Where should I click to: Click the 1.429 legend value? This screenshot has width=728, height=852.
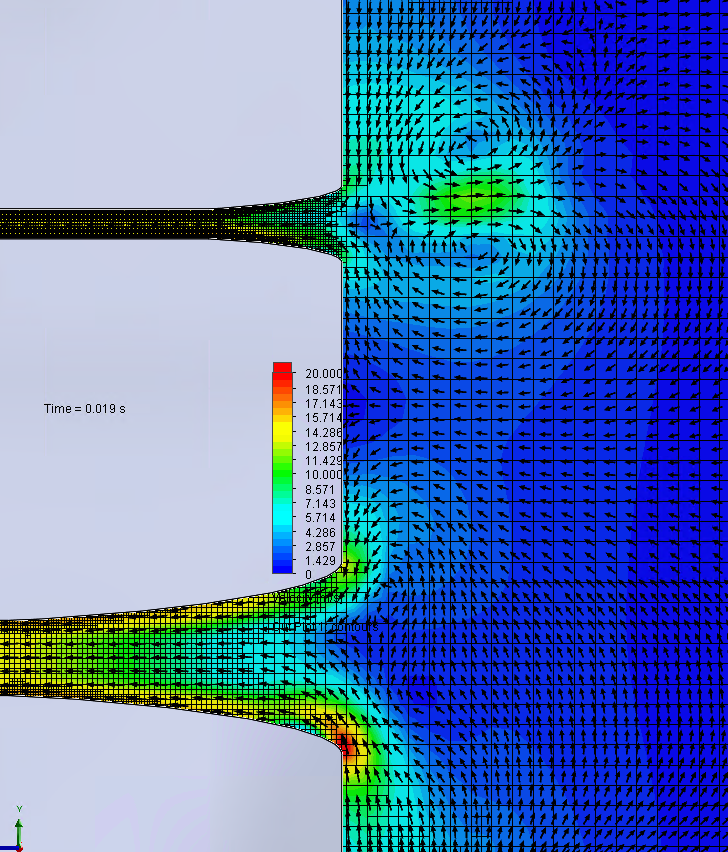click(321, 560)
